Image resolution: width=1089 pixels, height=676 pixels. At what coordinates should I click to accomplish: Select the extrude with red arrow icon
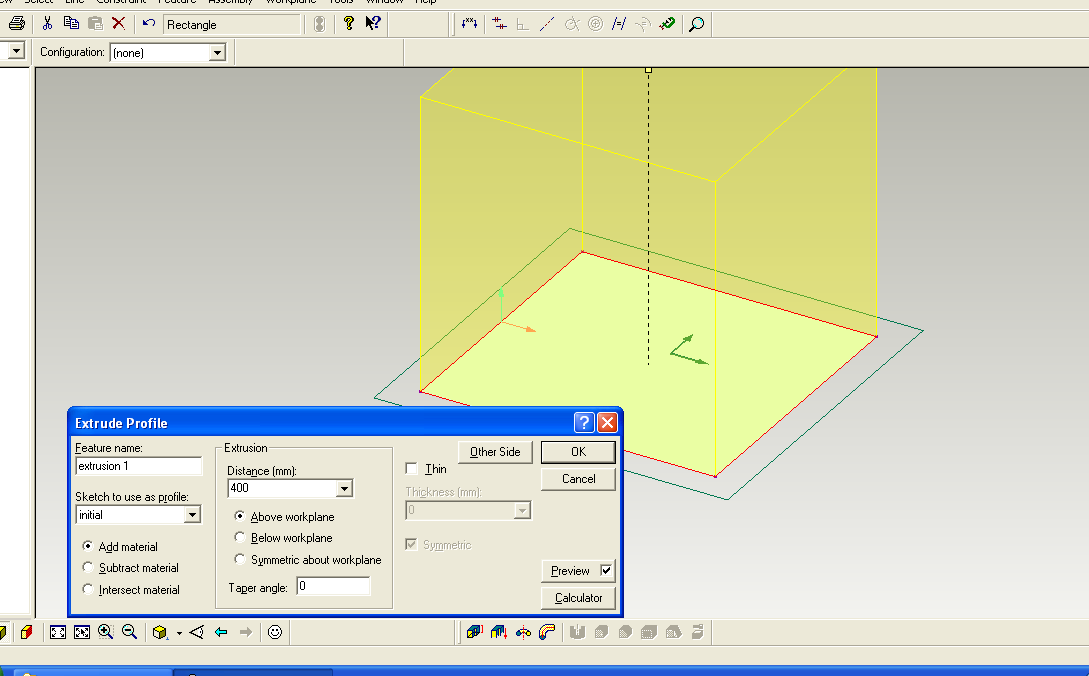[x=499, y=632]
